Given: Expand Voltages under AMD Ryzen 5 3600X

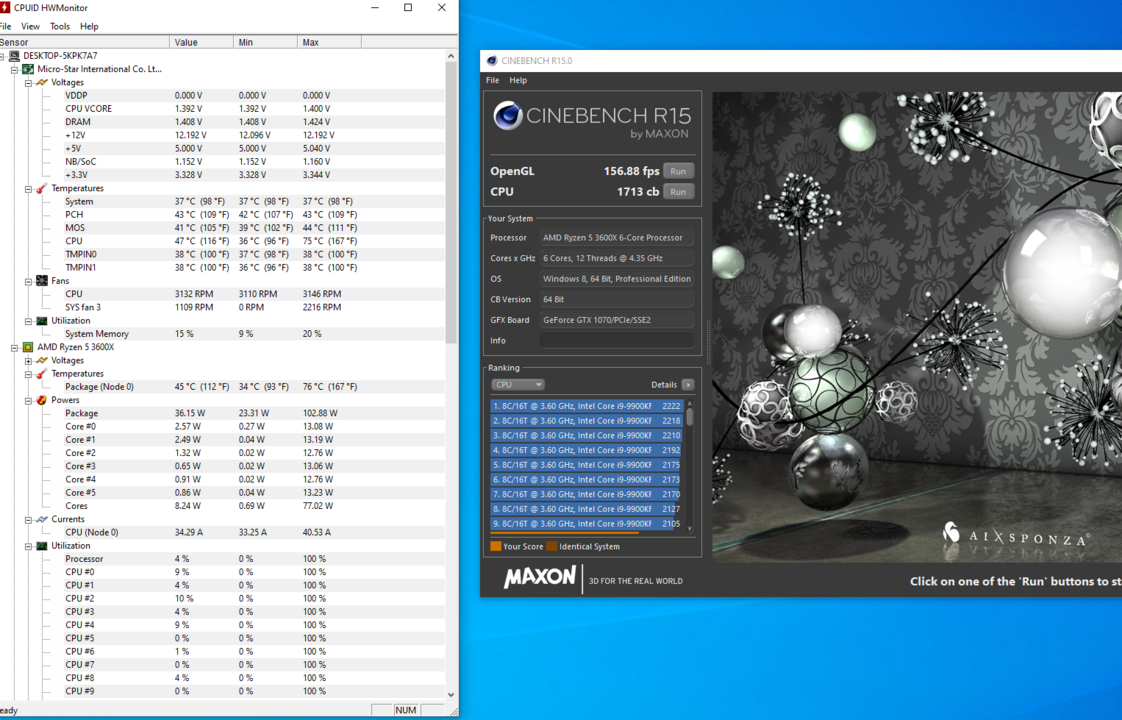Looking at the screenshot, I should [29, 361].
